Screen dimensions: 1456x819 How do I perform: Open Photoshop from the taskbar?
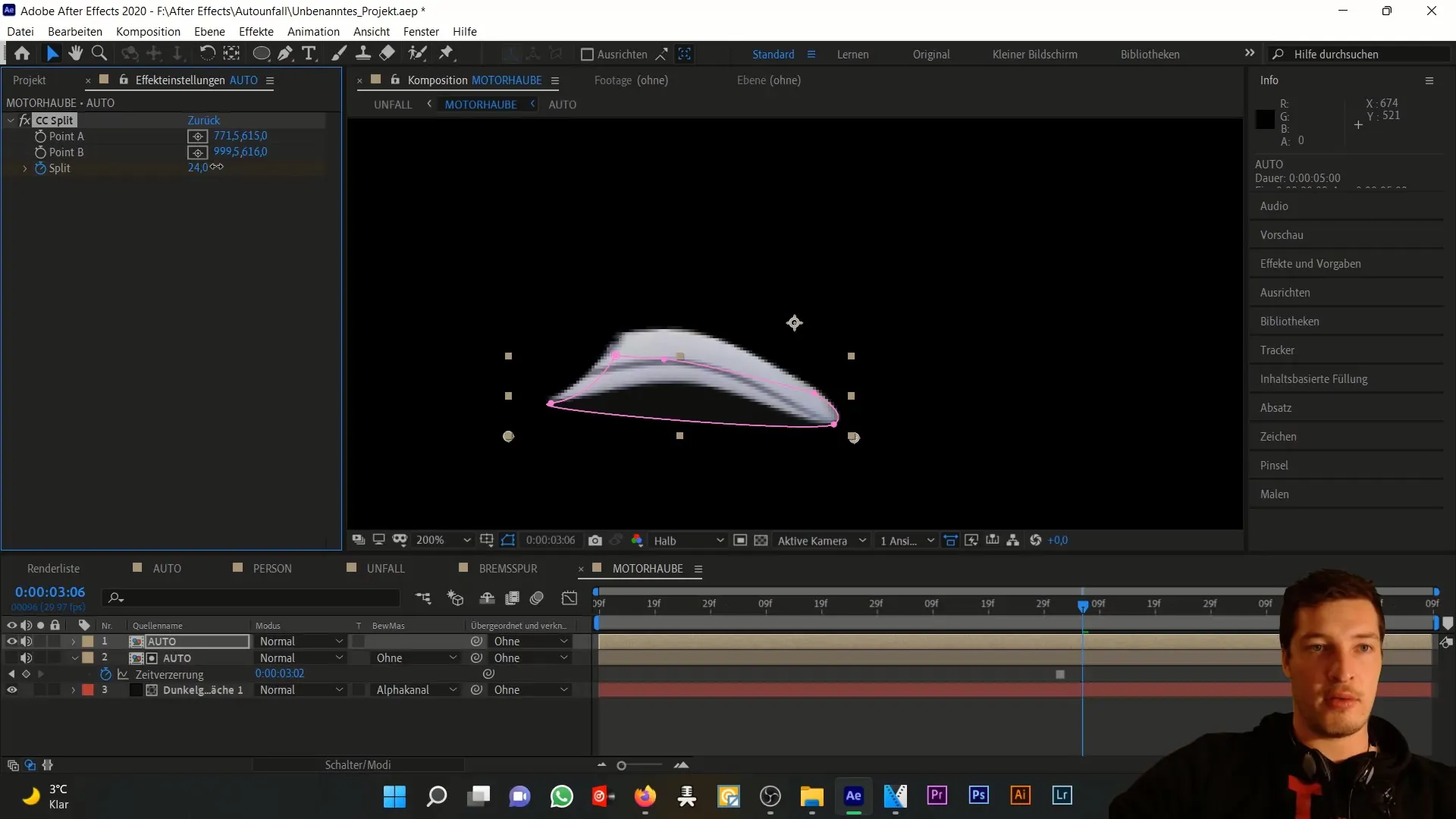[x=978, y=795]
